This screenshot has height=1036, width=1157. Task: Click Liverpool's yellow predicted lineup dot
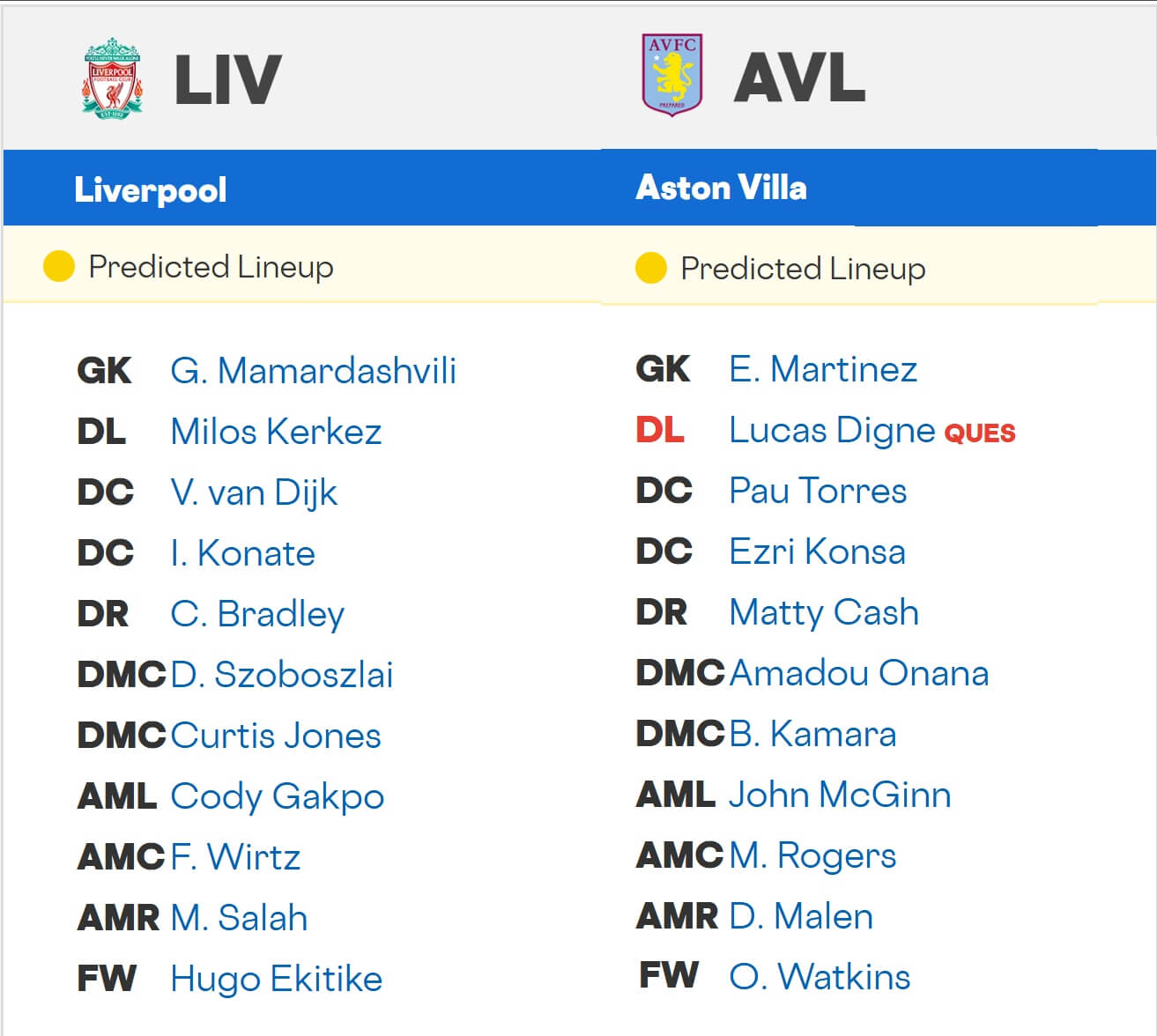(59, 266)
